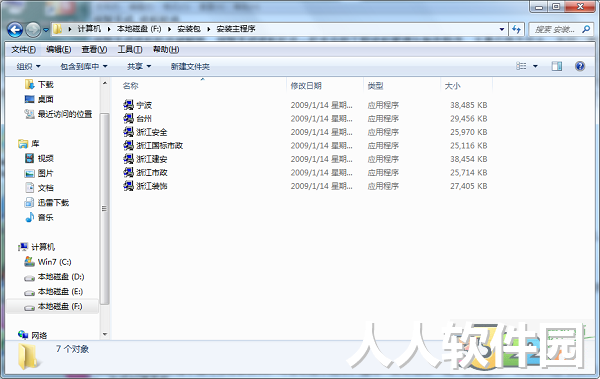Click the refresh icon beside address bar
This screenshot has height=379, width=600.
pyautogui.click(x=516, y=29)
